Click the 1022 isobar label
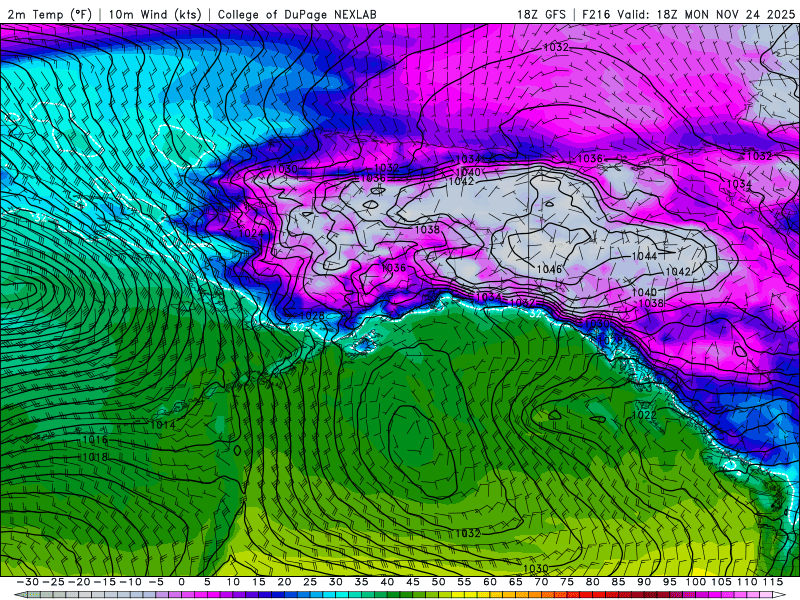The width and height of the screenshot is (800, 600). coord(644,415)
